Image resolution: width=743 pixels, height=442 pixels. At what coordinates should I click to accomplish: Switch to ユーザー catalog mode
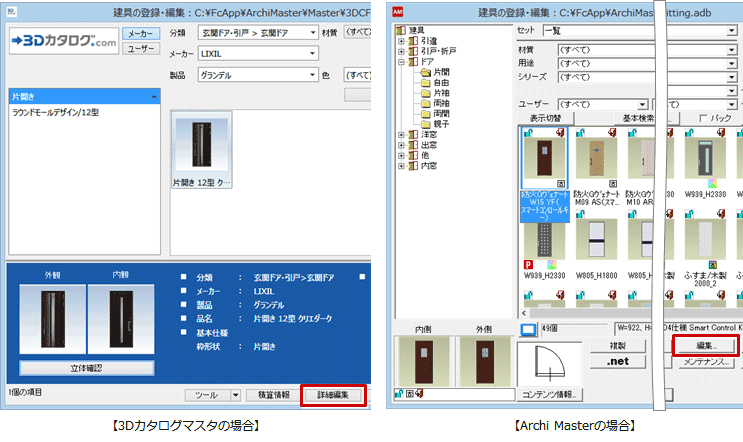140,49
